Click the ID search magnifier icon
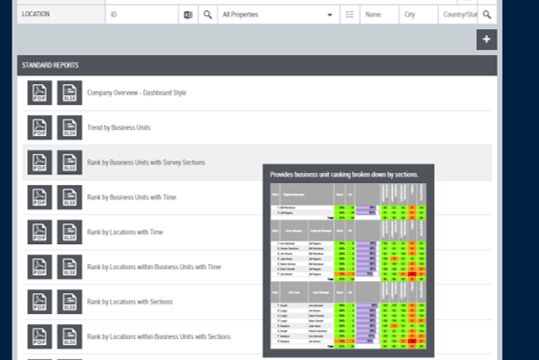 click(207, 14)
